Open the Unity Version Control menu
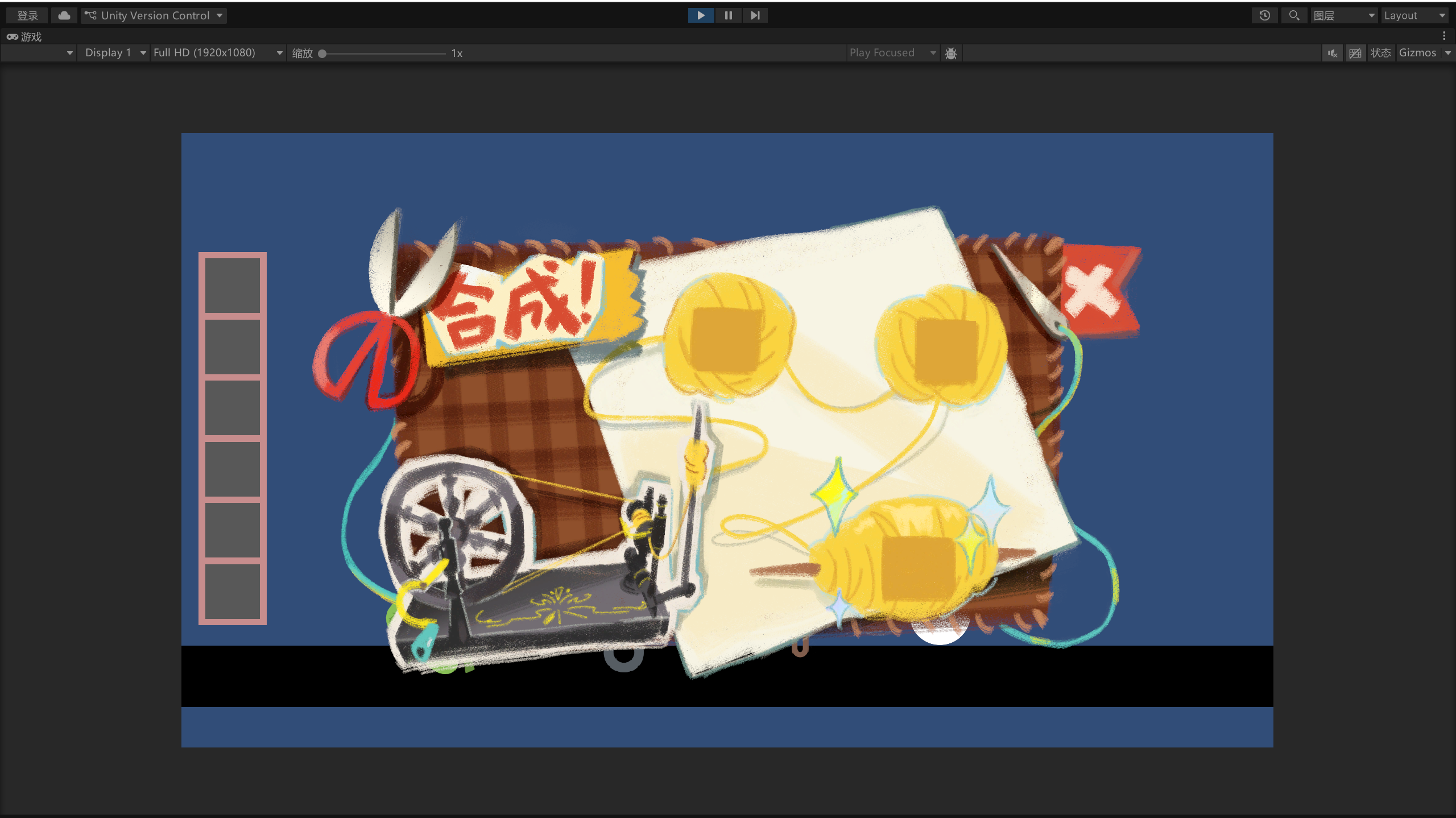 154,15
